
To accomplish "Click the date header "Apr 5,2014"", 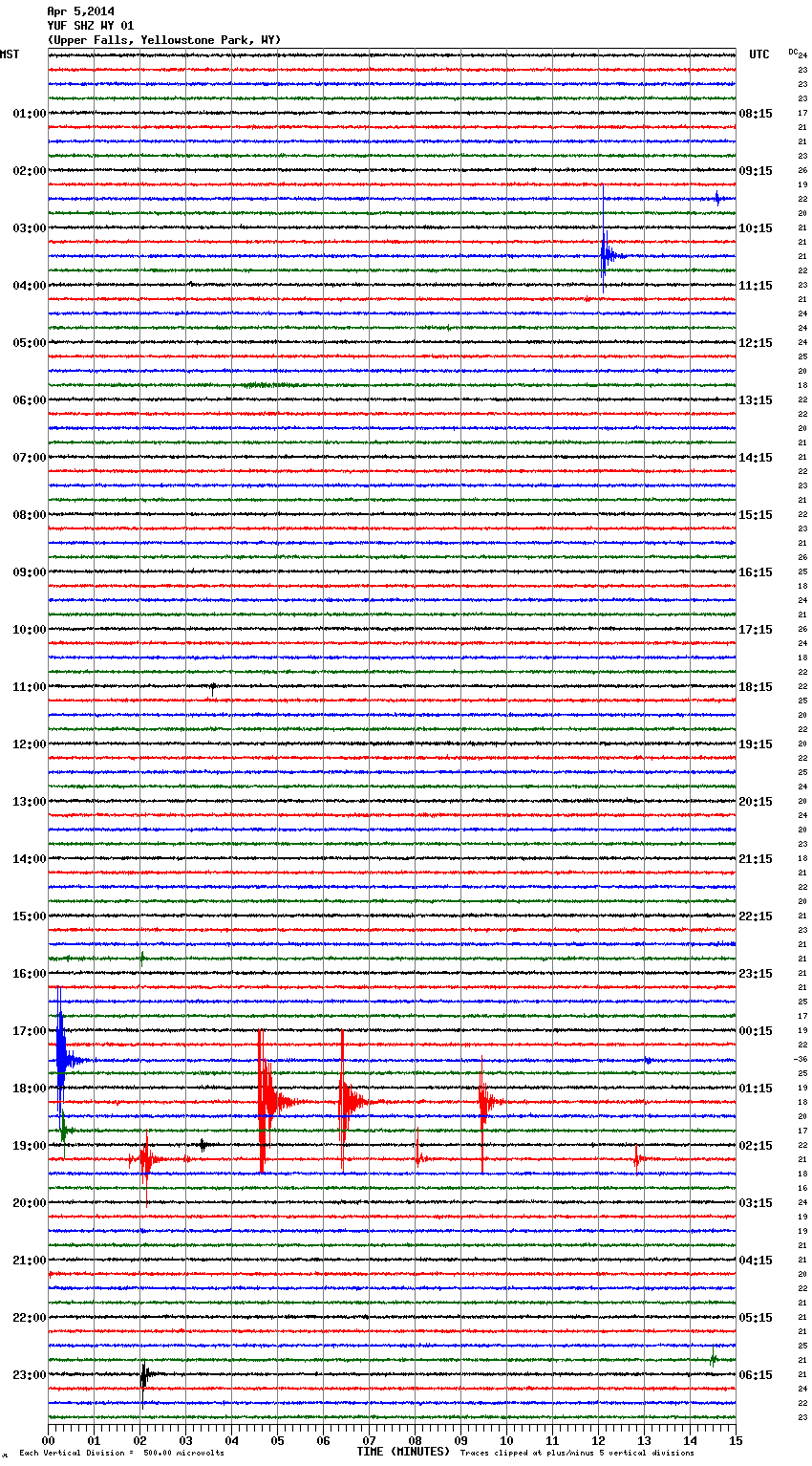I will click(x=80, y=11).
